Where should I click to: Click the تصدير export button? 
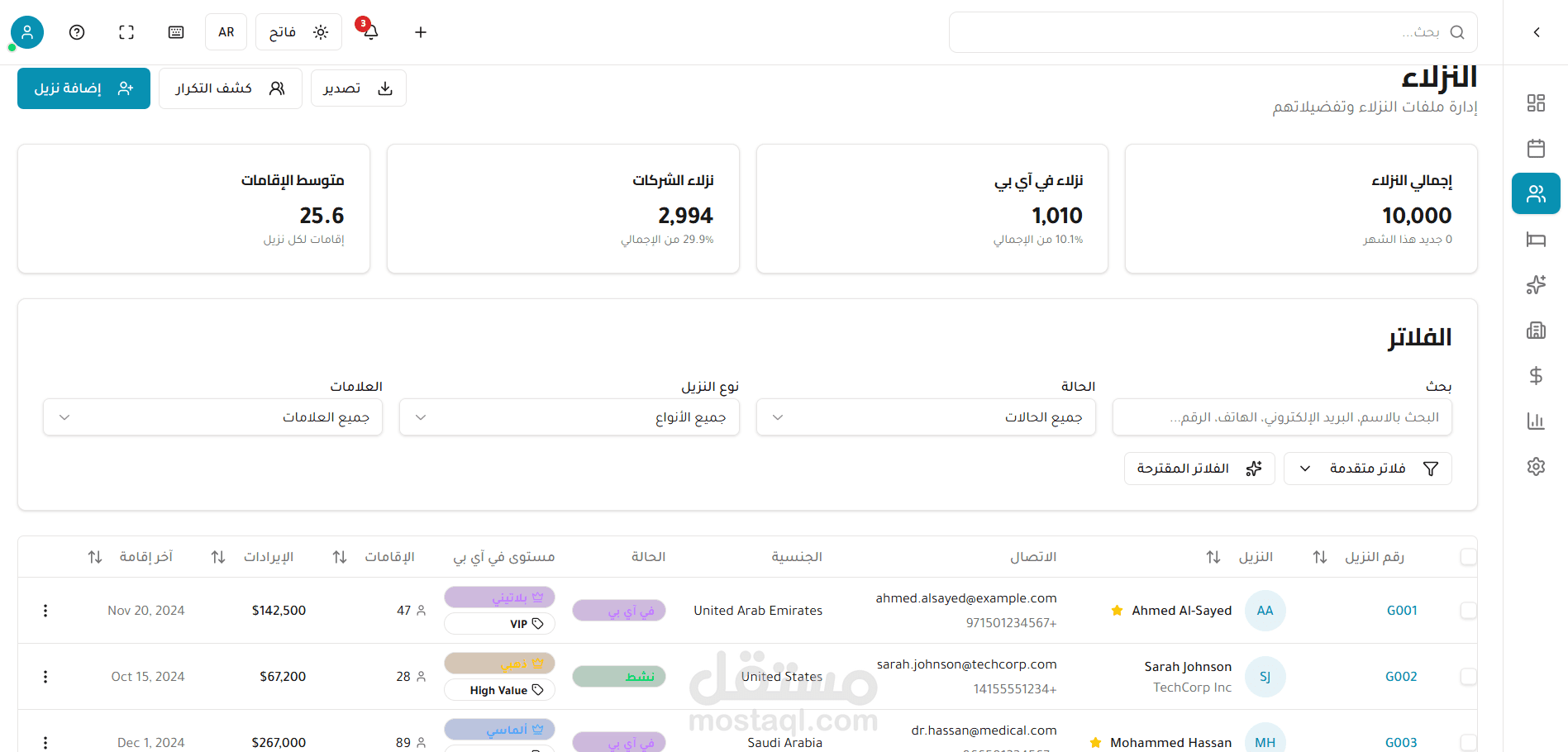coord(358,88)
